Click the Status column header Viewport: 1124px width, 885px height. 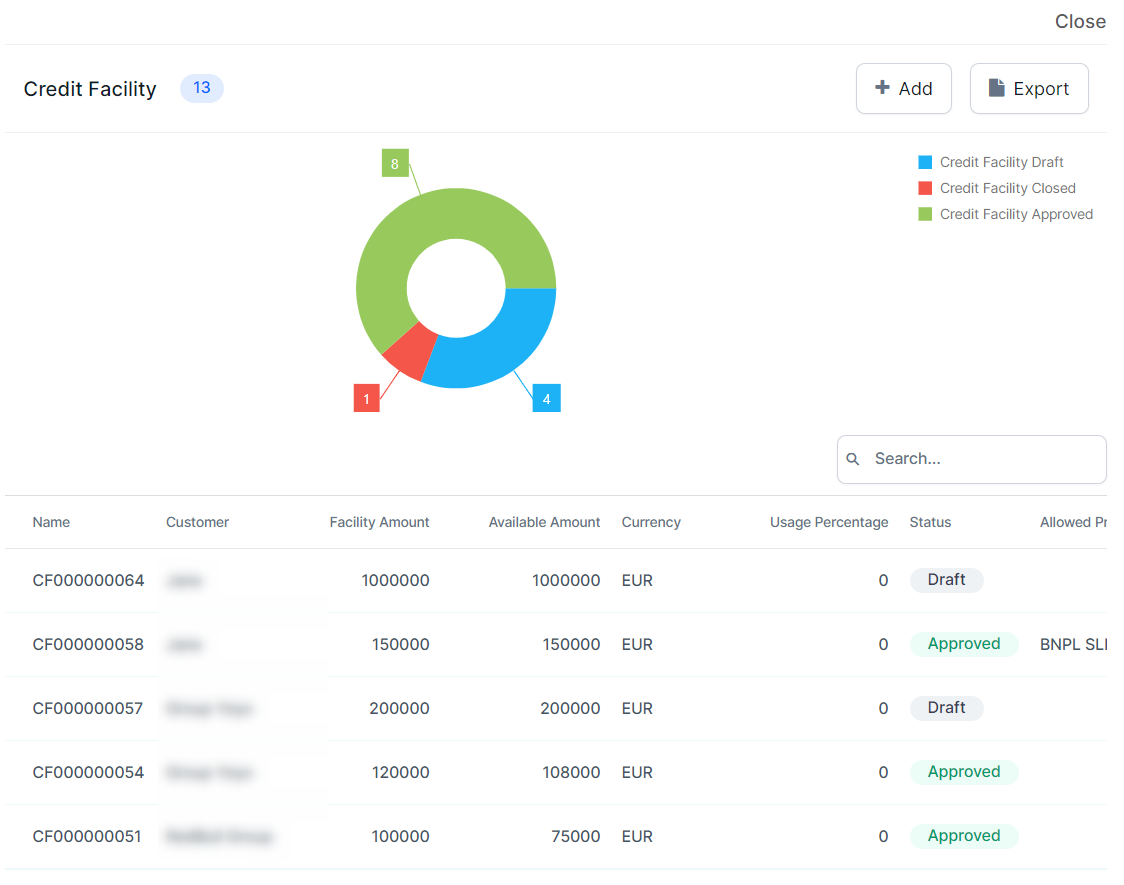(x=930, y=522)
